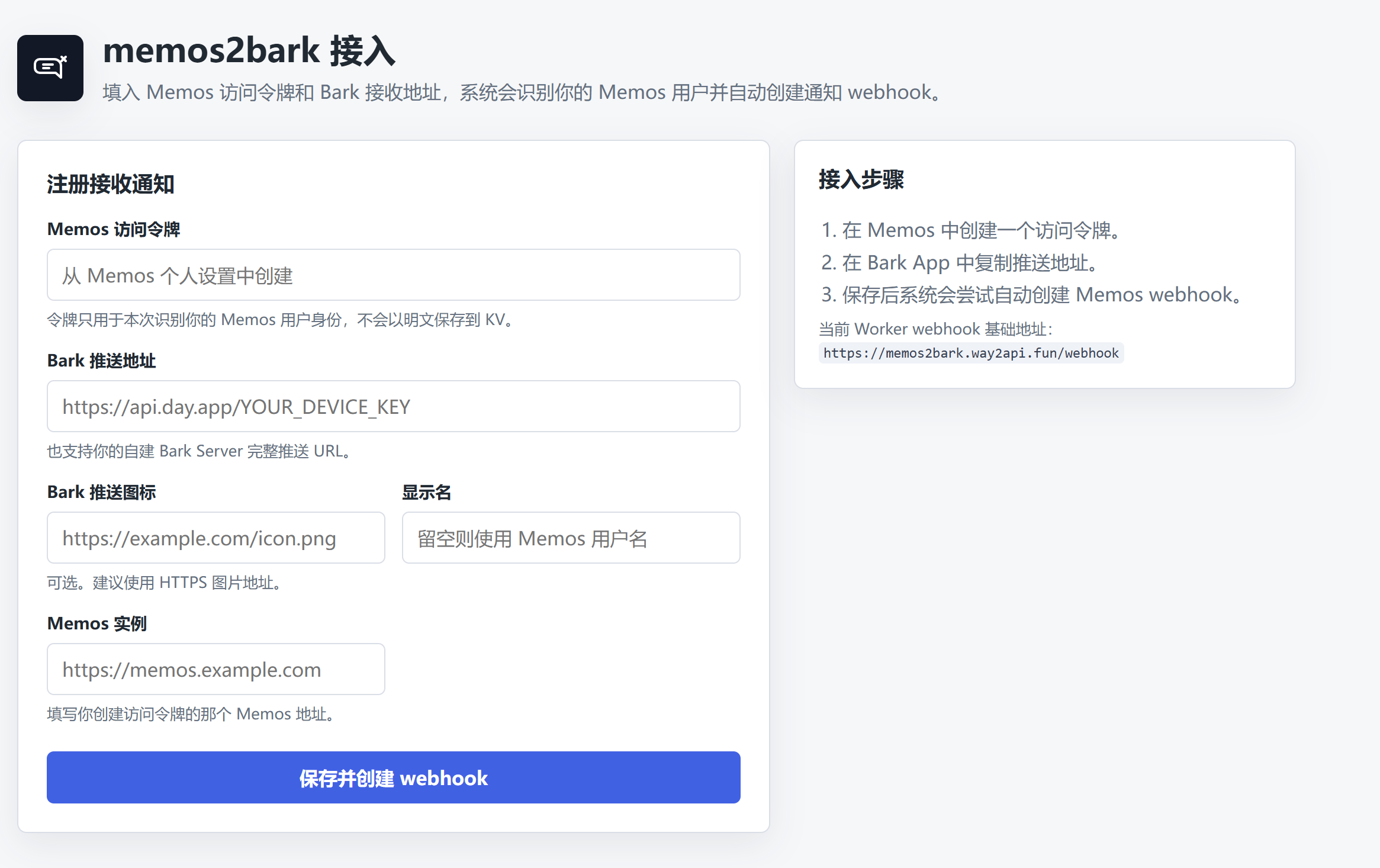This screenshot has width=1380, height=868.
Task: Focus the Memos 实例 address field
Action: (216, 669)
